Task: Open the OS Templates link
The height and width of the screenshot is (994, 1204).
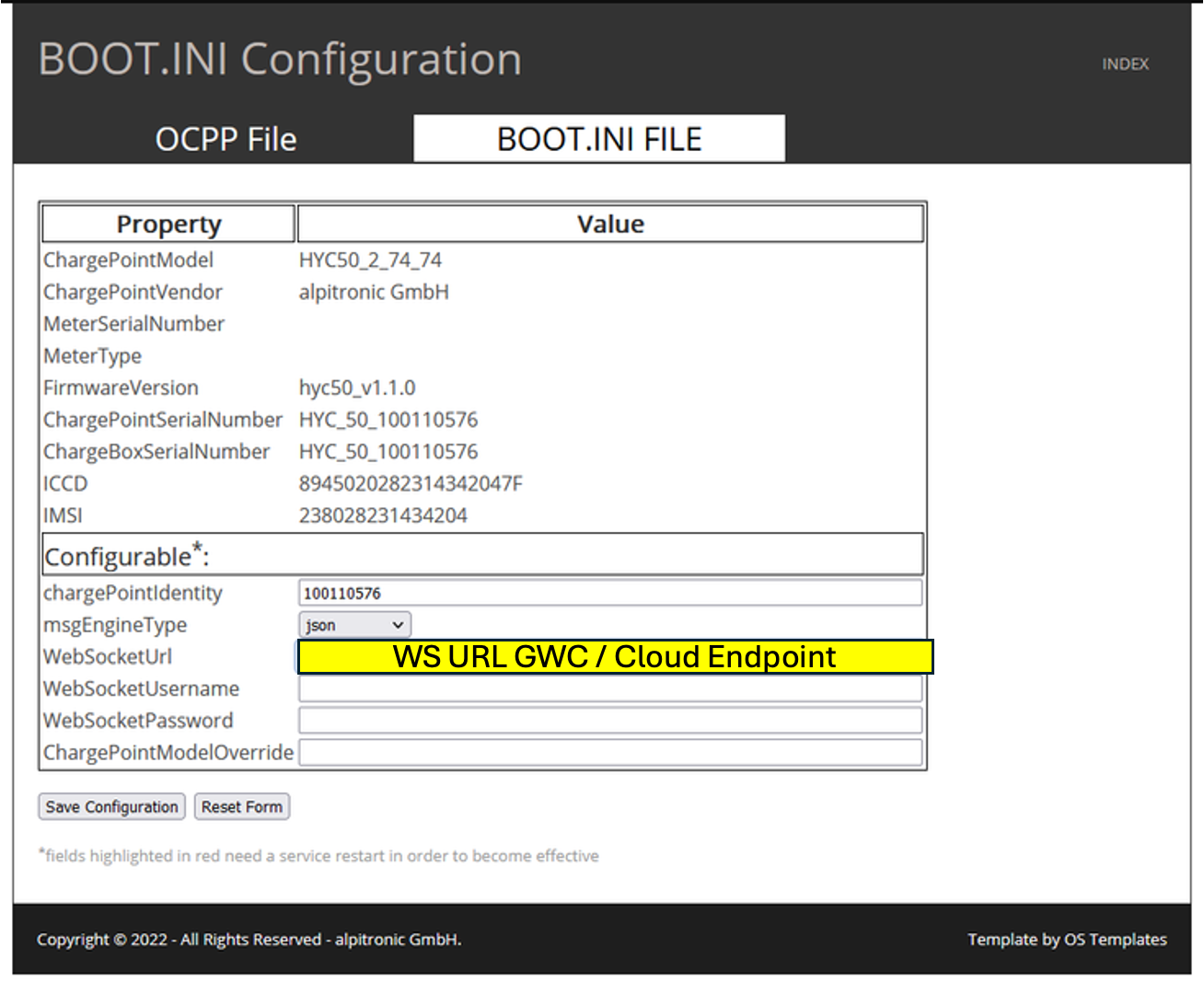Action: 1116,940
